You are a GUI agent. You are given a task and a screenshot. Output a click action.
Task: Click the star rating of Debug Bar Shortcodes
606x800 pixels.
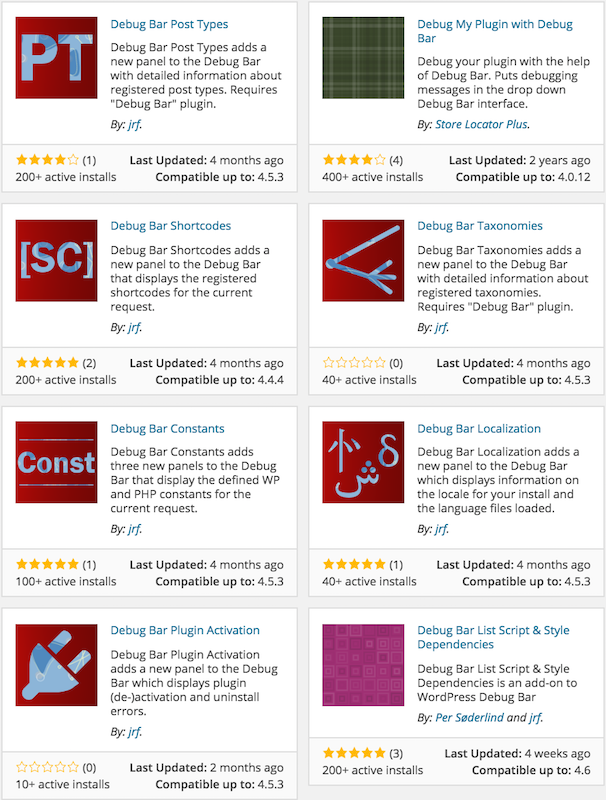coord(47,363)
